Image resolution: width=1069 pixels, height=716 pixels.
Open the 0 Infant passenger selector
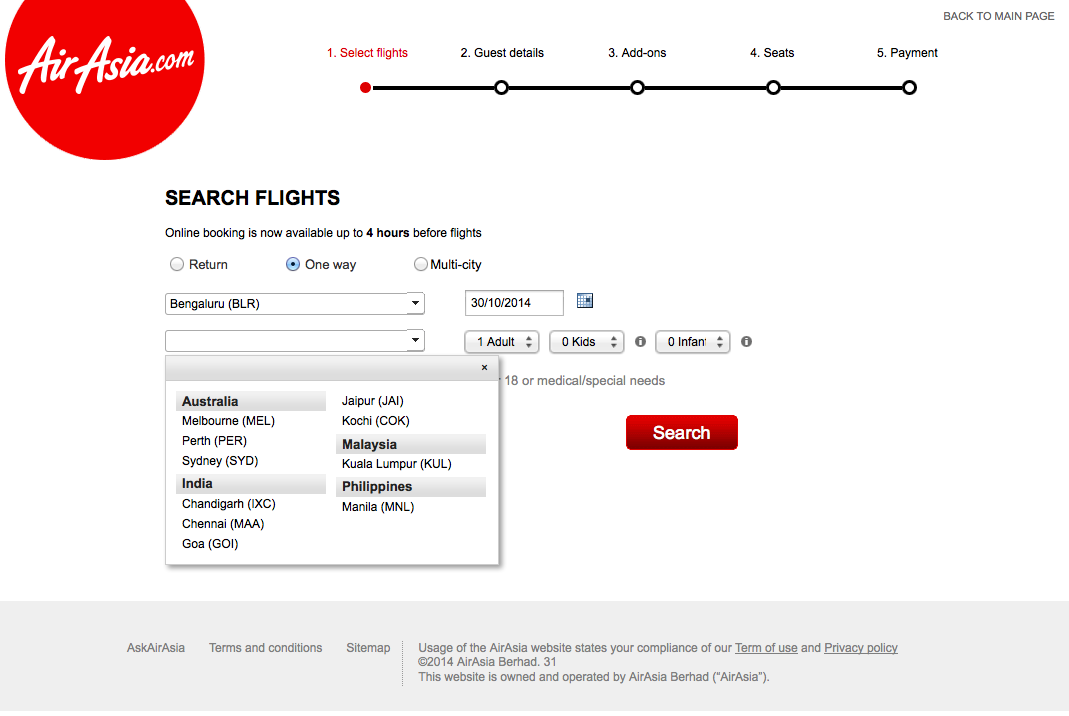[x=693, y=342]
